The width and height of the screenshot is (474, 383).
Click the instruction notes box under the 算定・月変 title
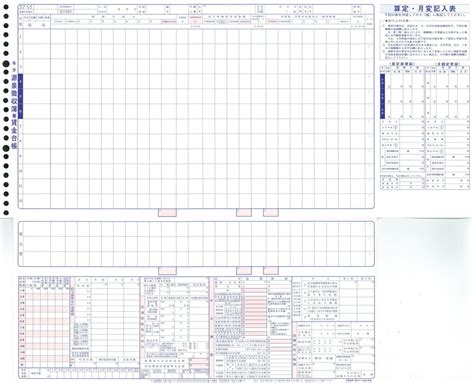pyautogui.click(x=425, y=39)
